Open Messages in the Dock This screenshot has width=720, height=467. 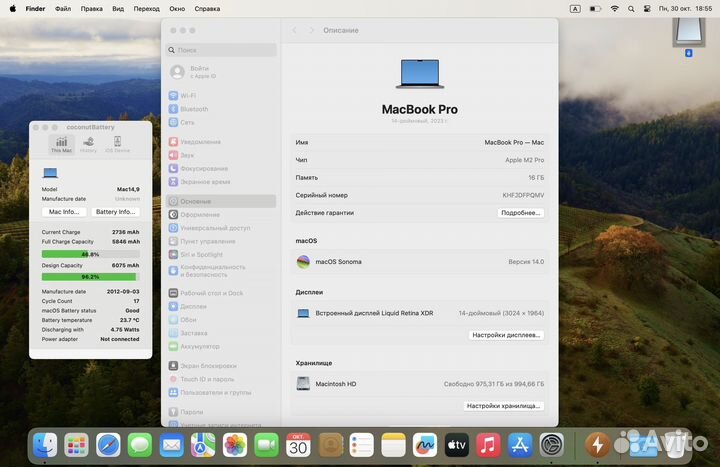tap(140, 444)
